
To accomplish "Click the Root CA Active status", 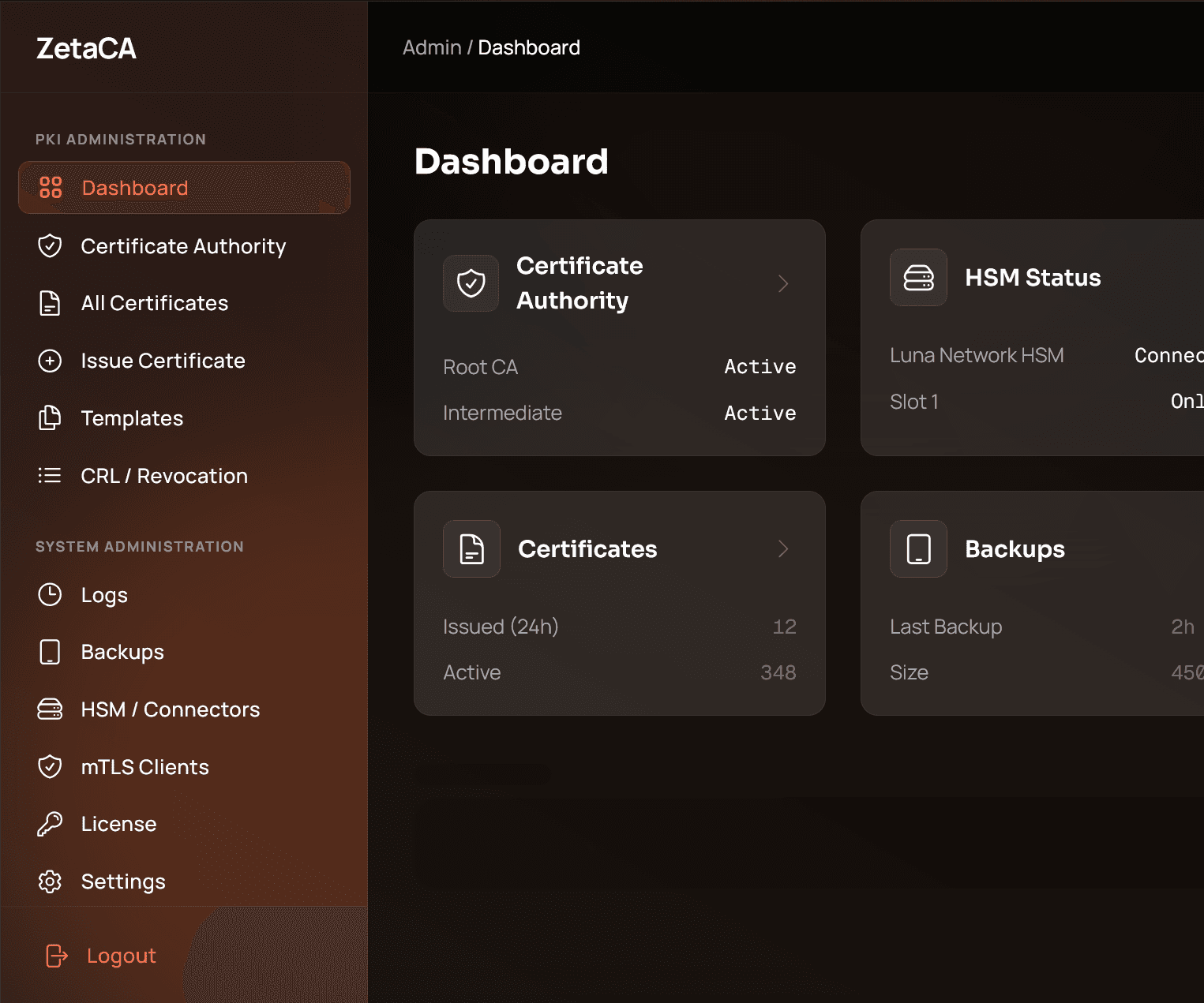I will coord(760,366).
